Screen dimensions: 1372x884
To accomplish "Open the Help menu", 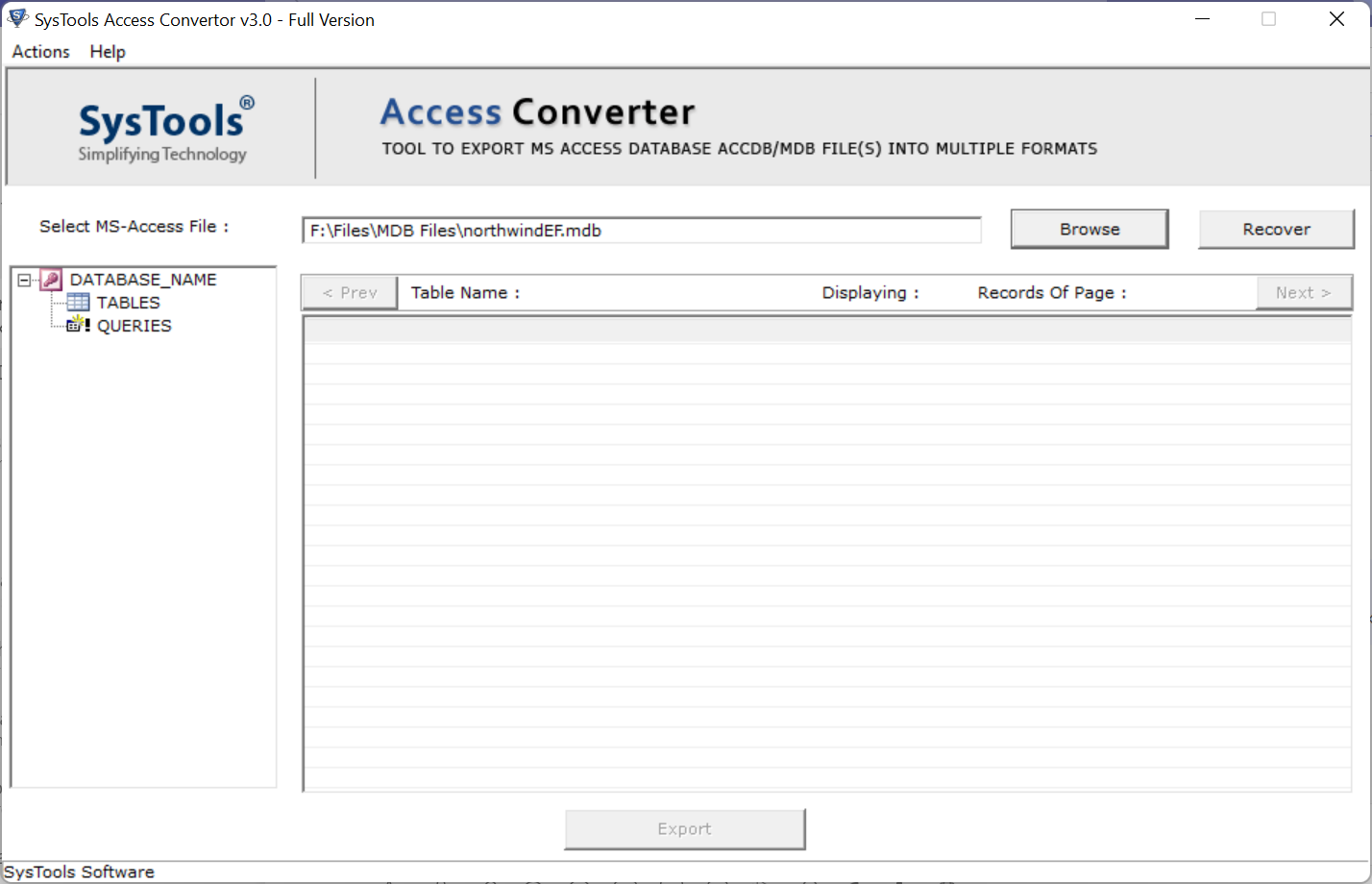I will pyautogui.click(x=108, y=52).
